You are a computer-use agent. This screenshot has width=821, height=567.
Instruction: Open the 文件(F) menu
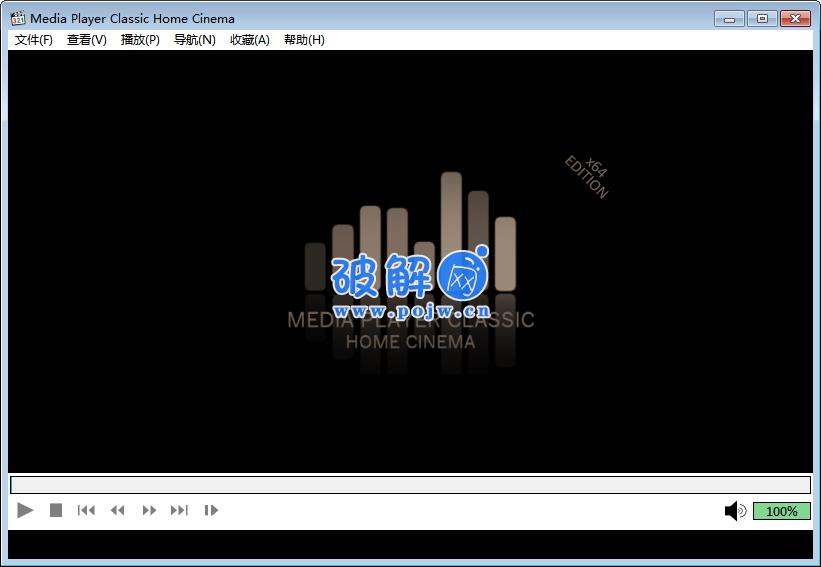click(x=34, y=40)
